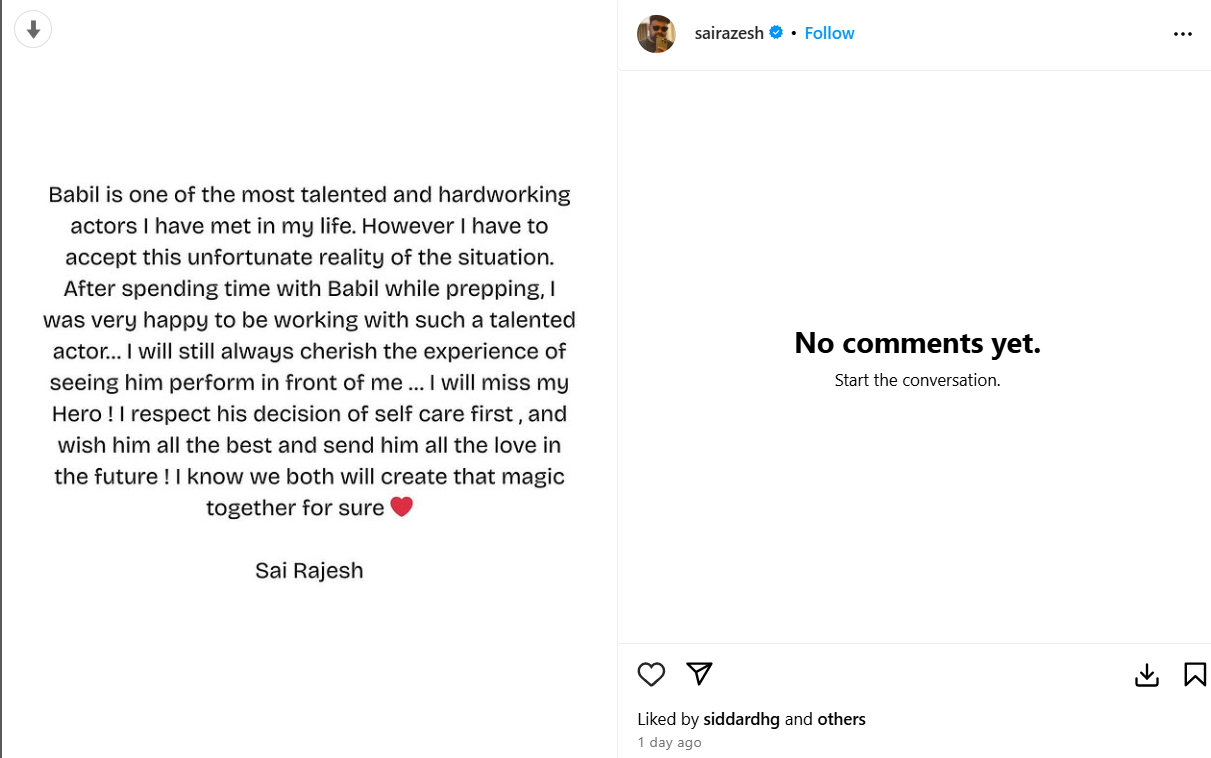The width and height of the screenshot is (1211, 758).
Task: Click the "1 day ago" timestamp
Action: tap(669, 743)
